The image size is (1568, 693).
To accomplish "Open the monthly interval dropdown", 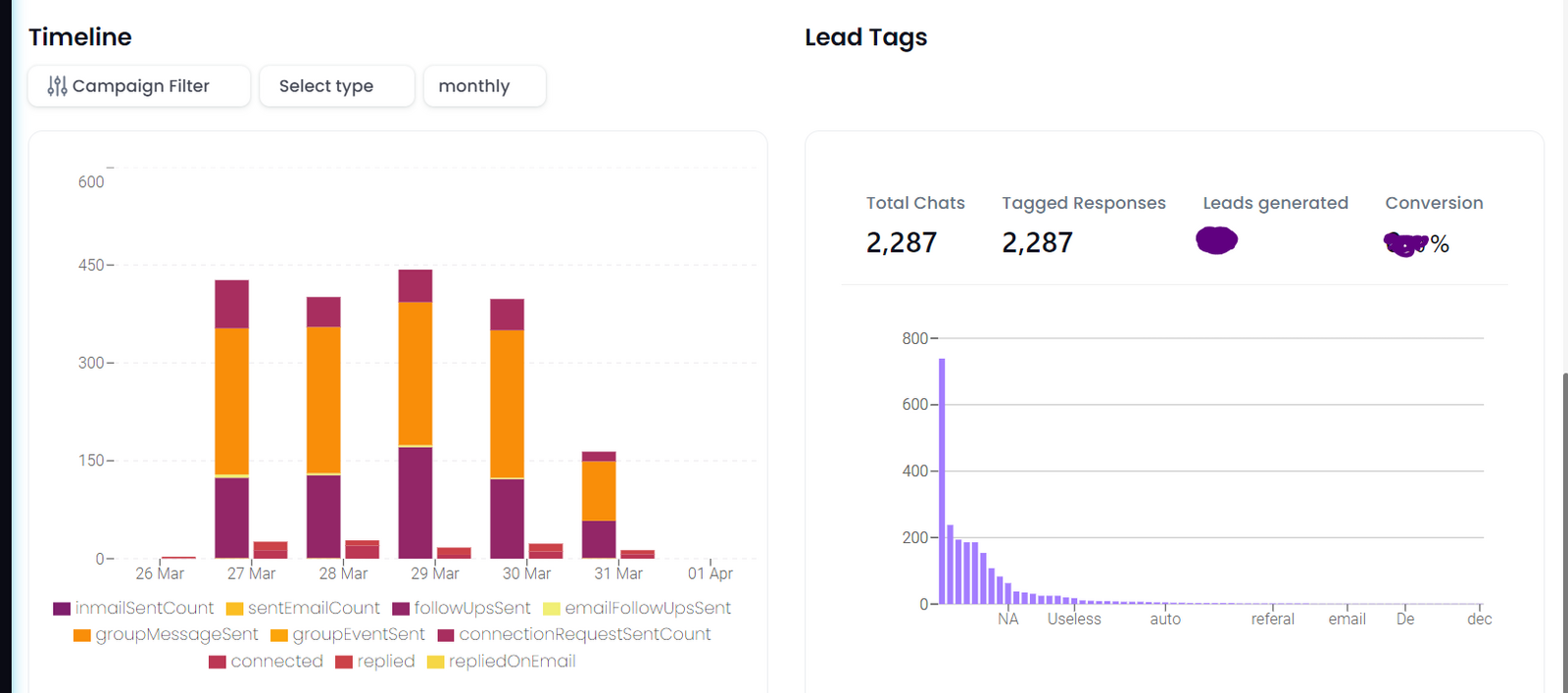I will (484, 86).
